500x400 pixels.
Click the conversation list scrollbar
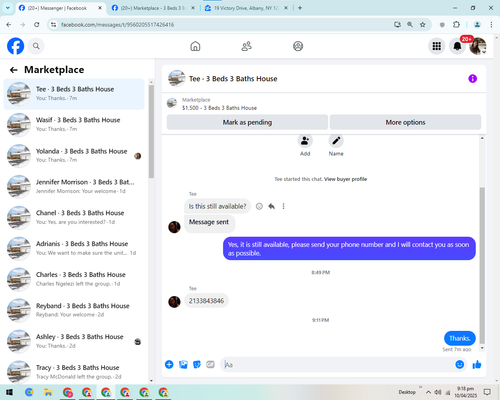click(x=151, y=132)
